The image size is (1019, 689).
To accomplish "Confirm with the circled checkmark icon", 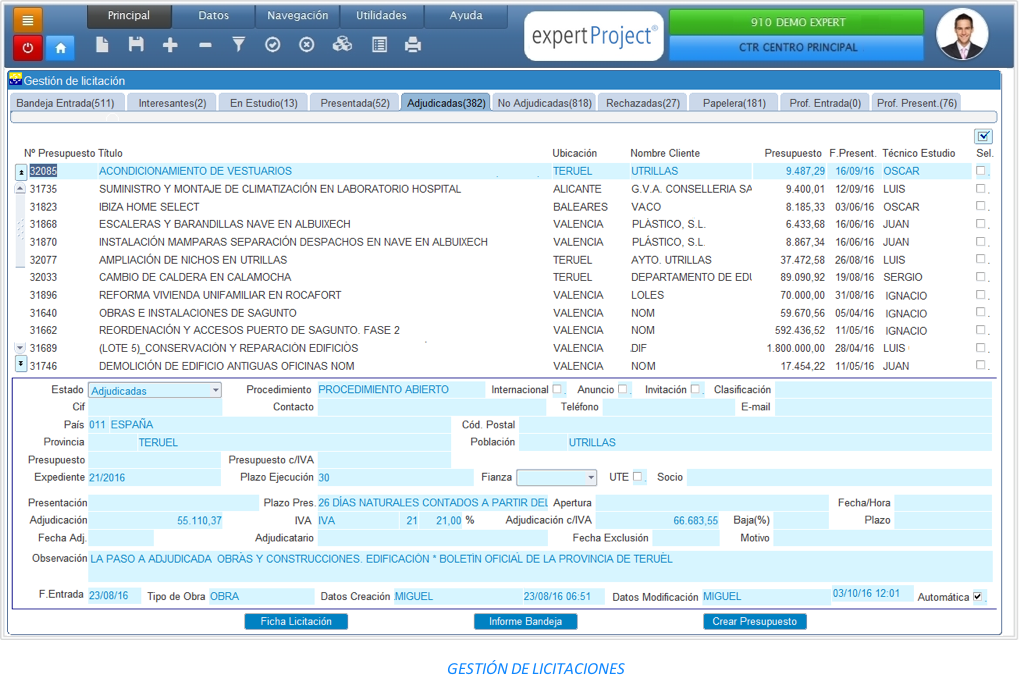I will point(273,44).
